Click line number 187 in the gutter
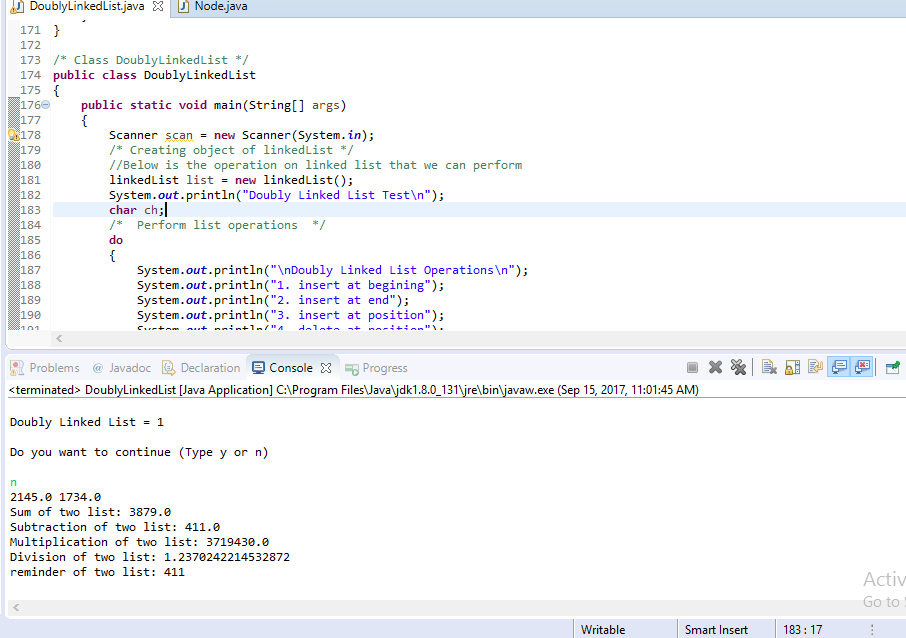The width and height of the screenshot is (906, 638). pyautogui.click(x=30, y=270)
